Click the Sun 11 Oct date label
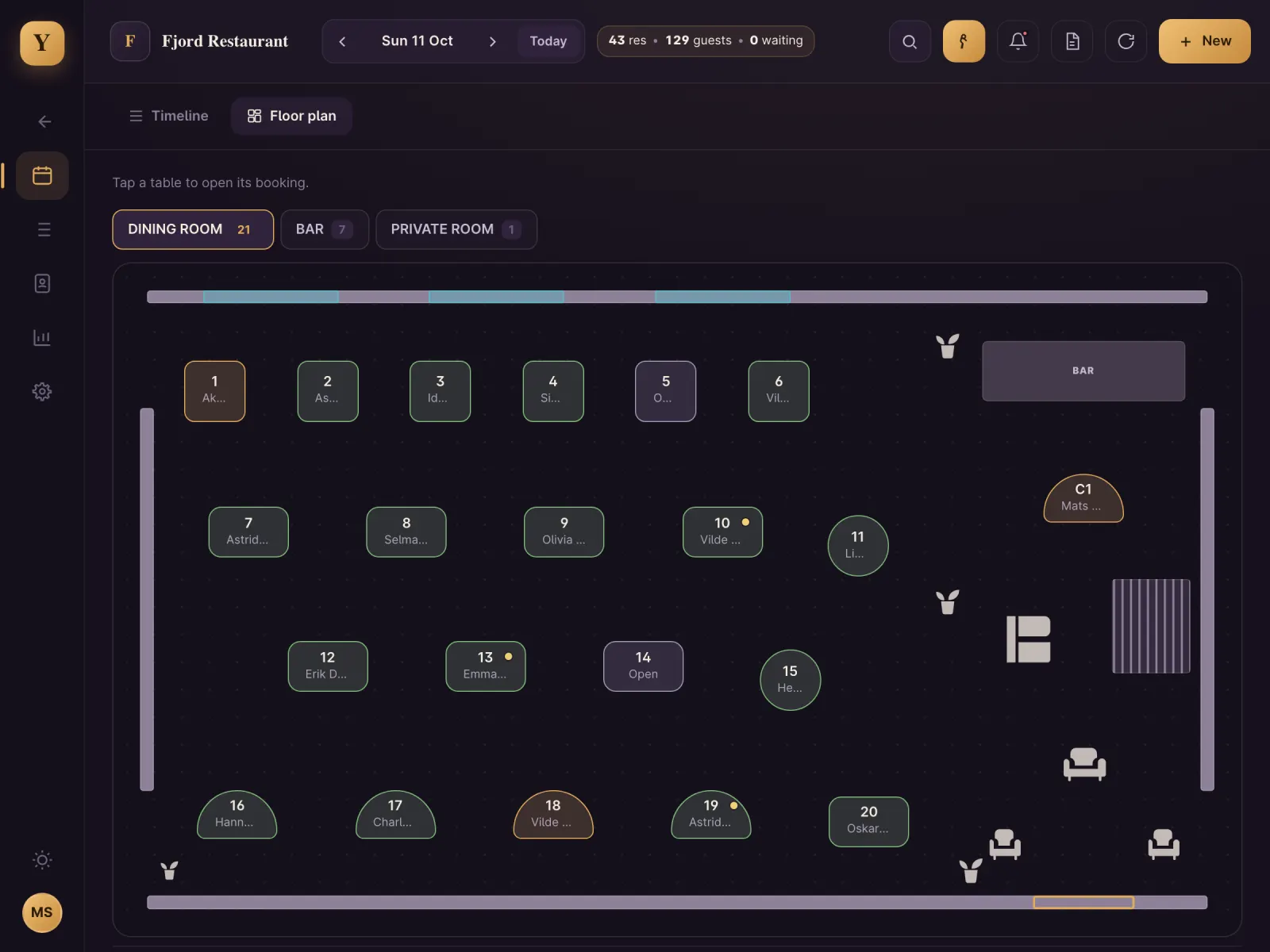 click(x=418, y=40)
